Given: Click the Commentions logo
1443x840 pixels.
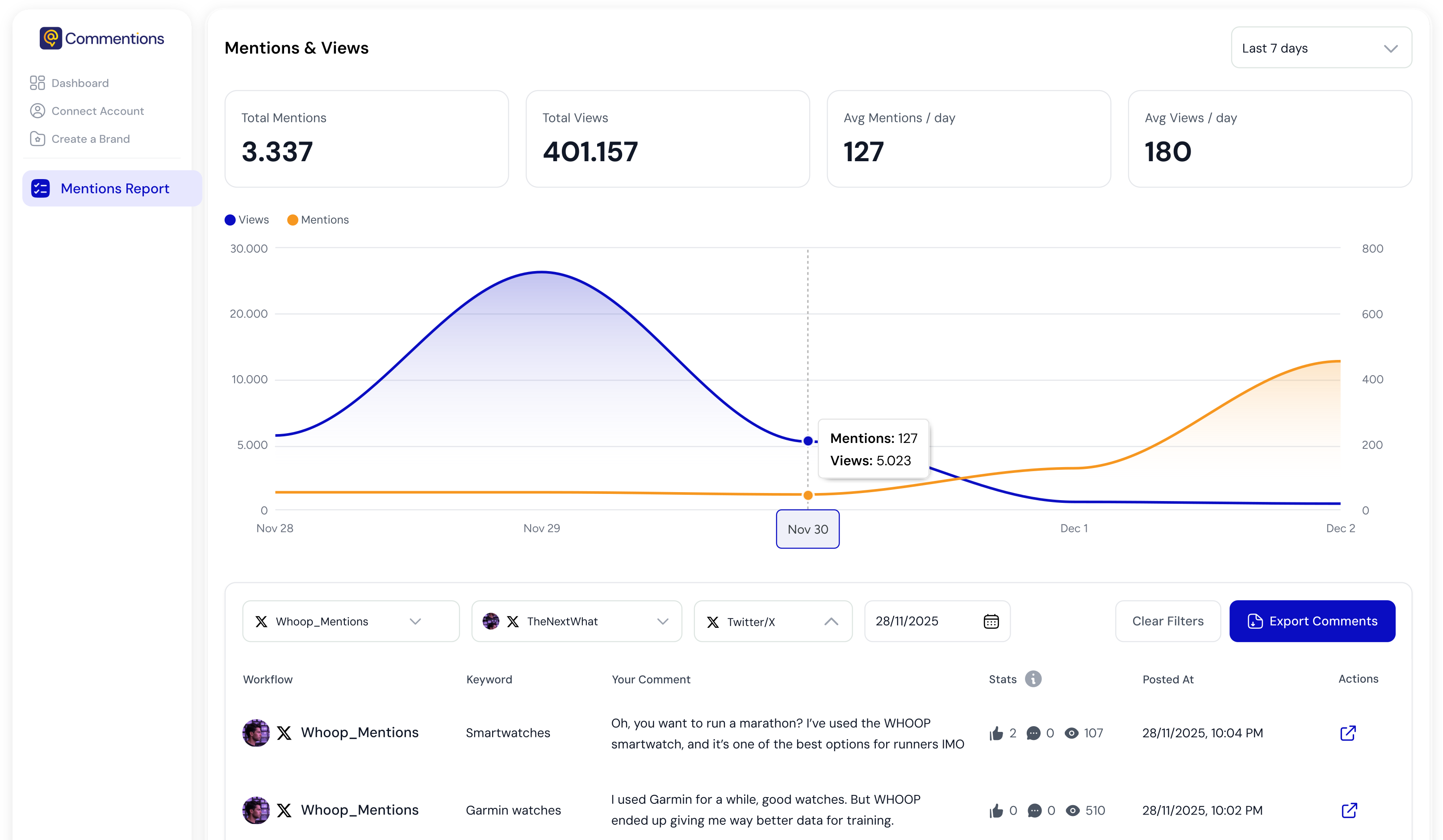Looking at the screenshot, I should [101, 38].
